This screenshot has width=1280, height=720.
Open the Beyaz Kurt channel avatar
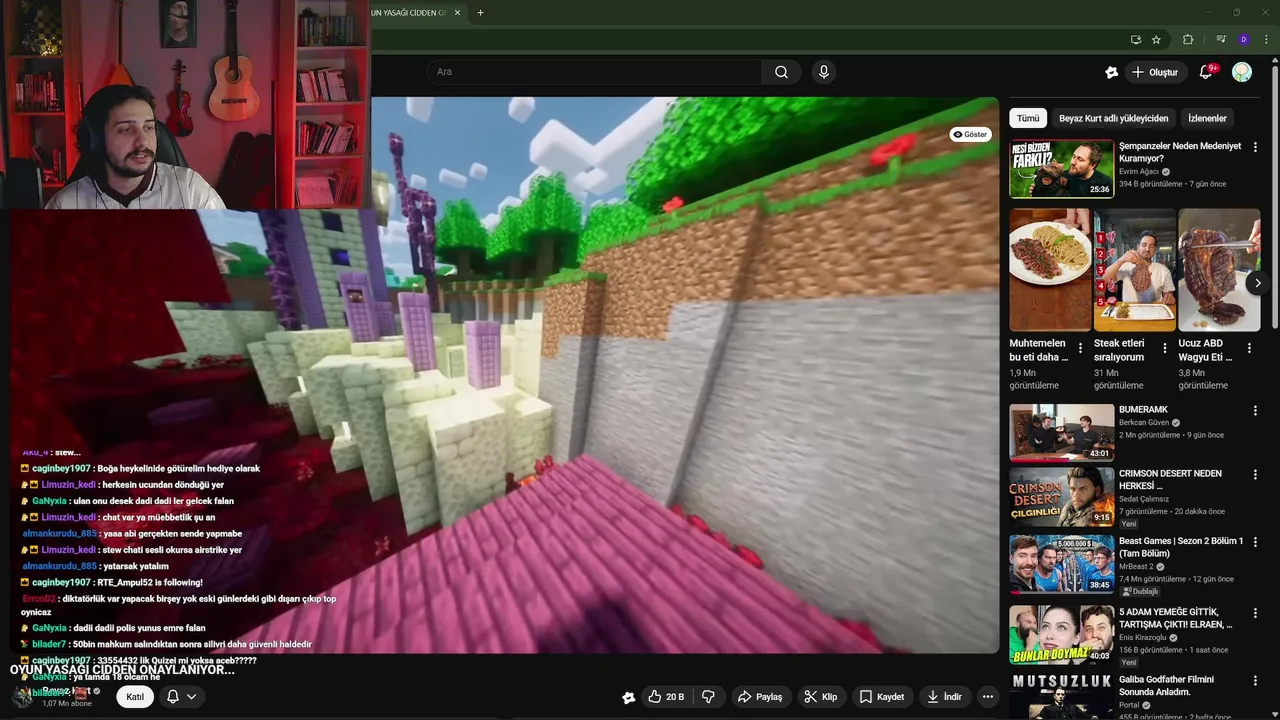tap(22, 696)
